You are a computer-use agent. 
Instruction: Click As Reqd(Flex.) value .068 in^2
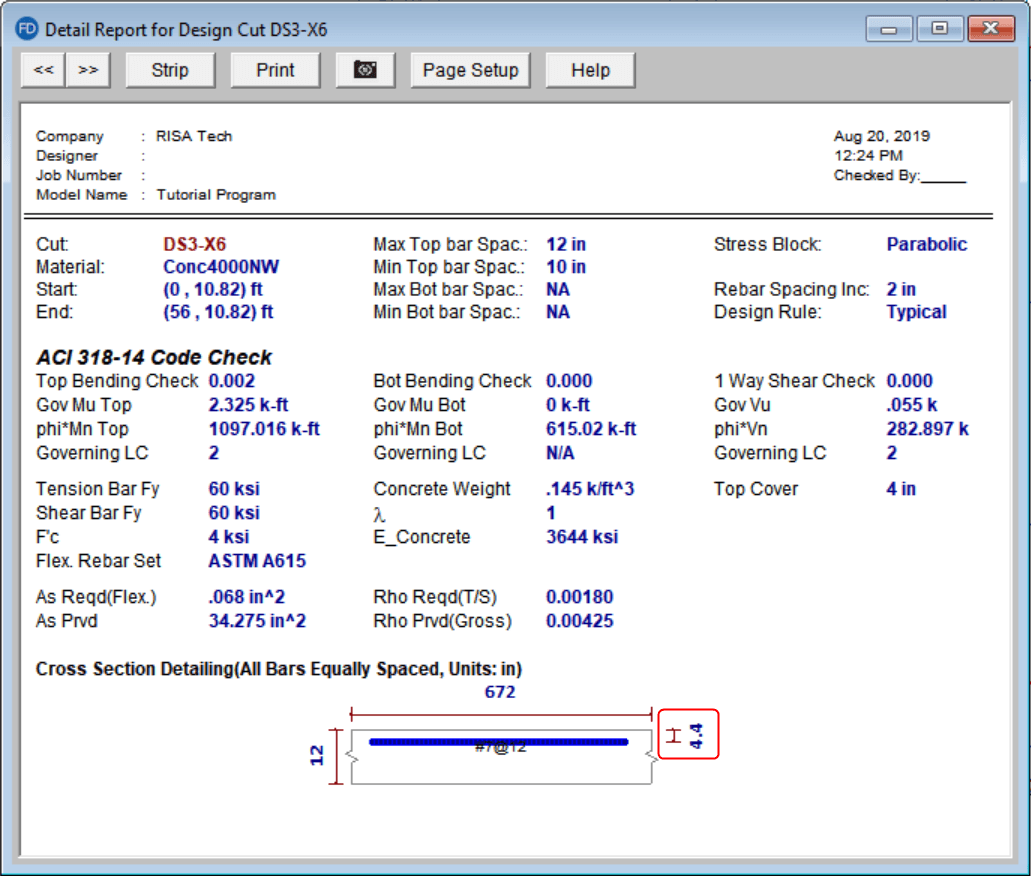point(247,596)
